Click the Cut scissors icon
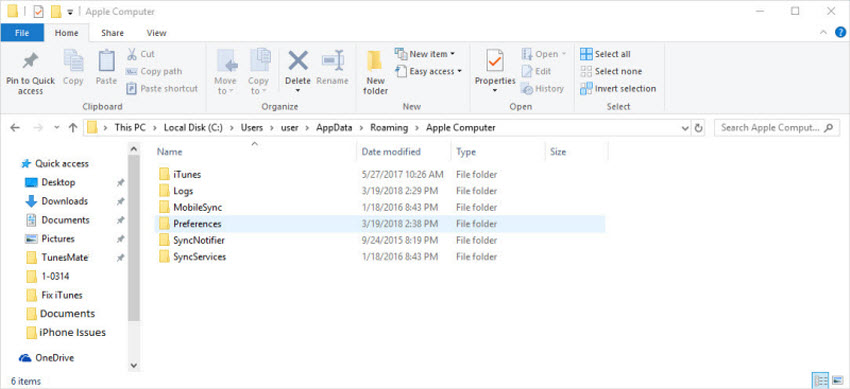This screenshot has width=850, height=389. (132, 54)
